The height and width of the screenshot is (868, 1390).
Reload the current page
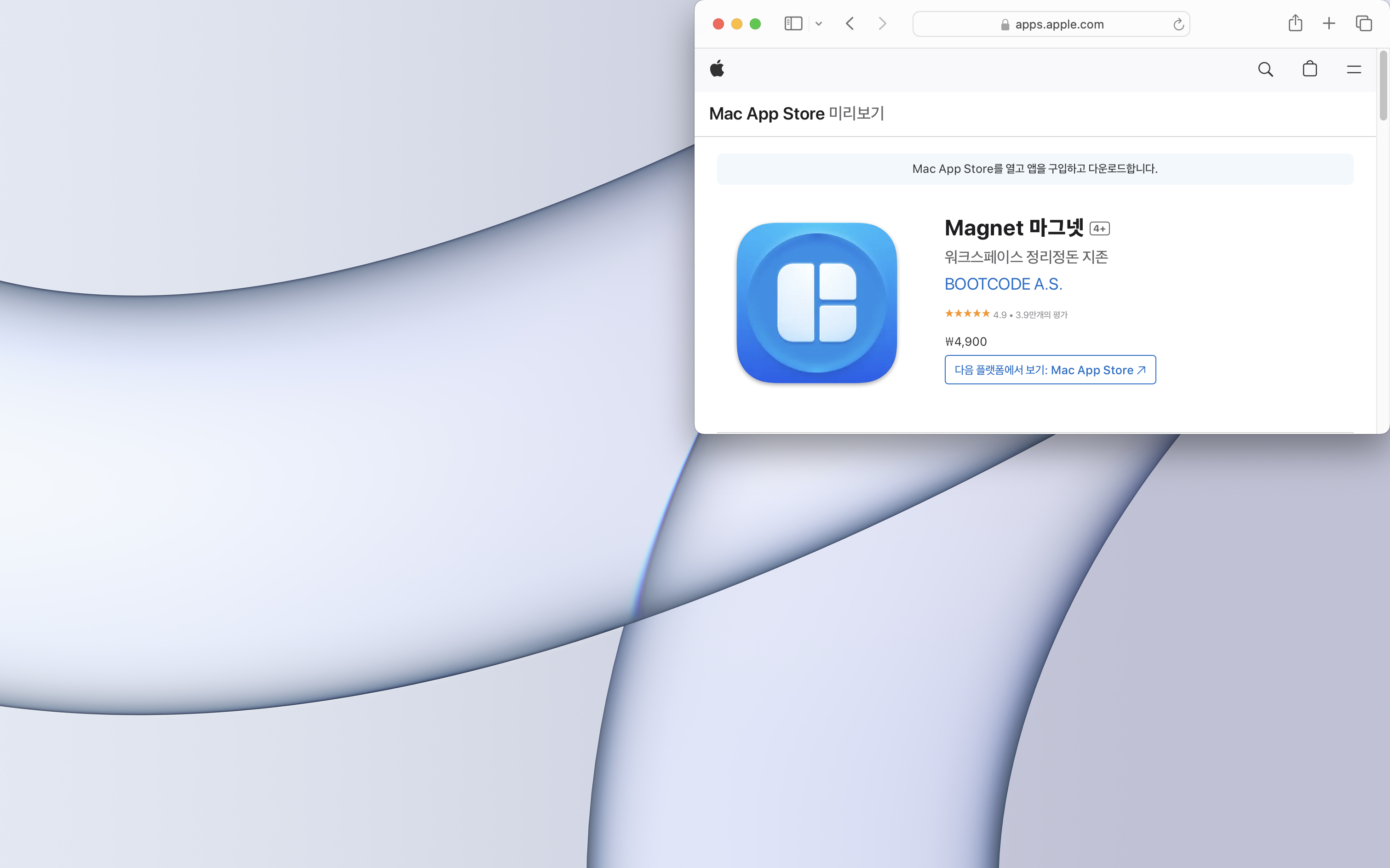coord(1178,24)
